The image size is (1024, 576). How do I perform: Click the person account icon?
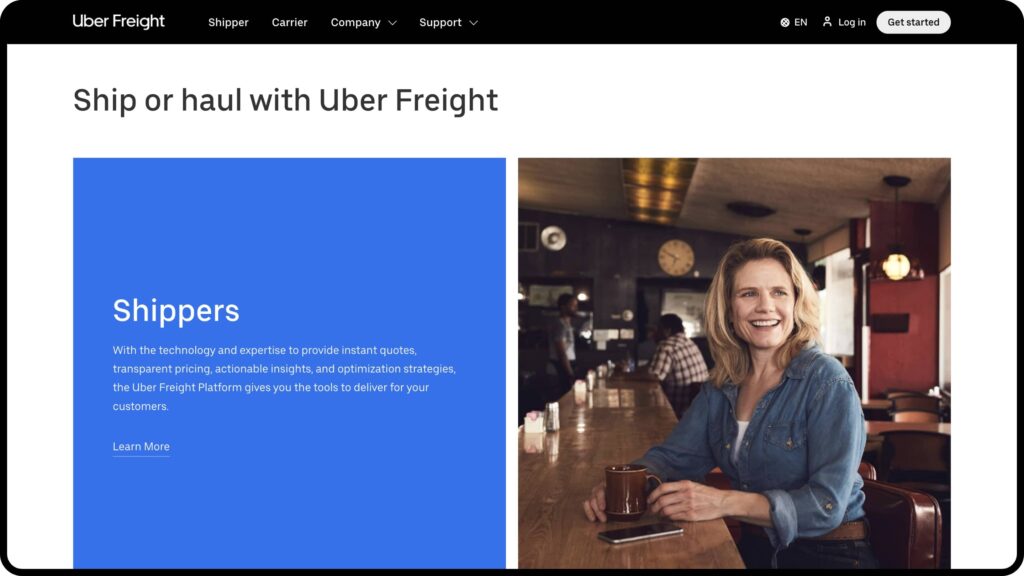pyautogui.click(x=827, y=22)
